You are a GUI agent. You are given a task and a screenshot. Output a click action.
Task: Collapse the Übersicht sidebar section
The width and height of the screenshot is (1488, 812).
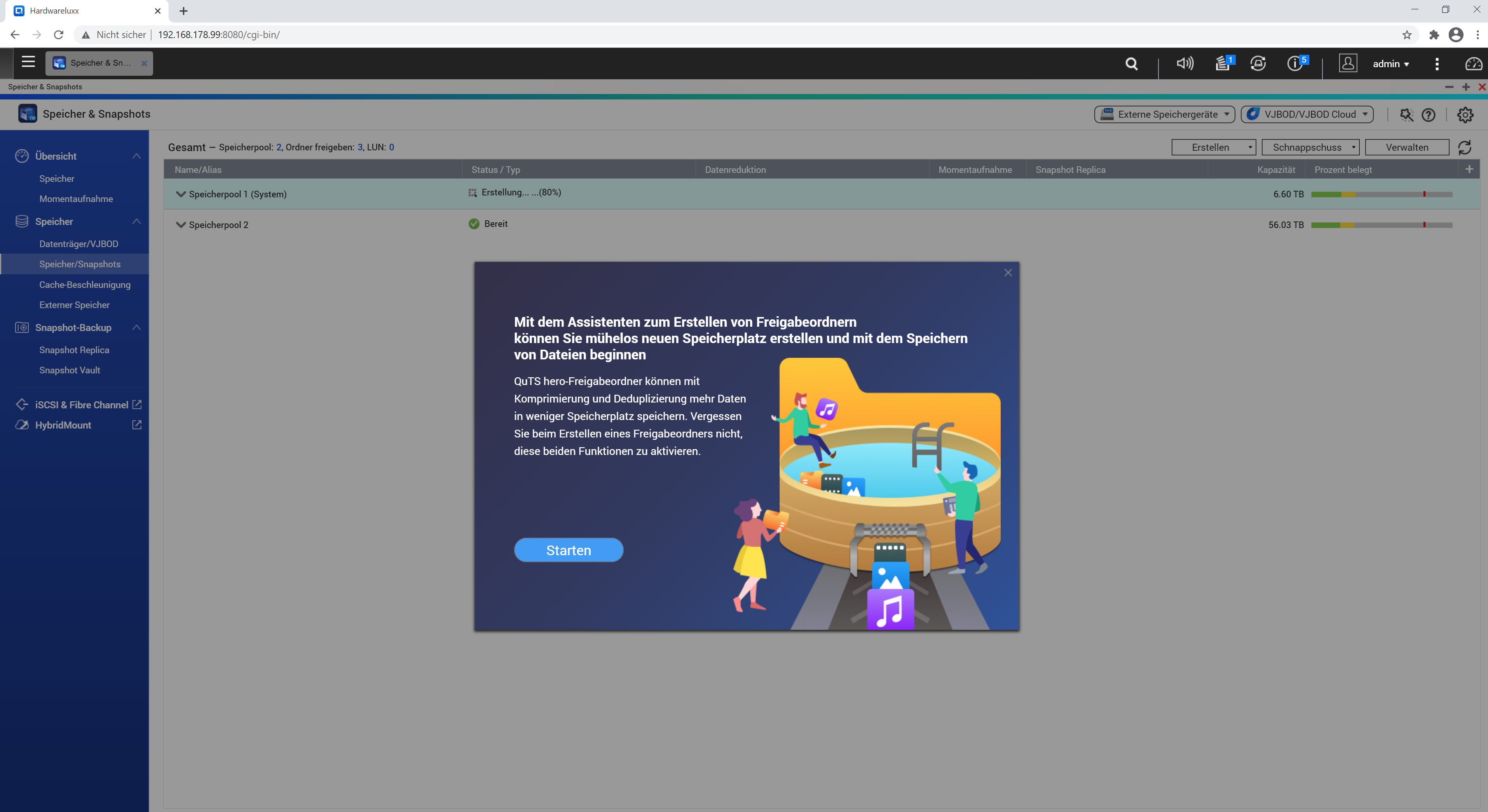[x=136, y=156]
